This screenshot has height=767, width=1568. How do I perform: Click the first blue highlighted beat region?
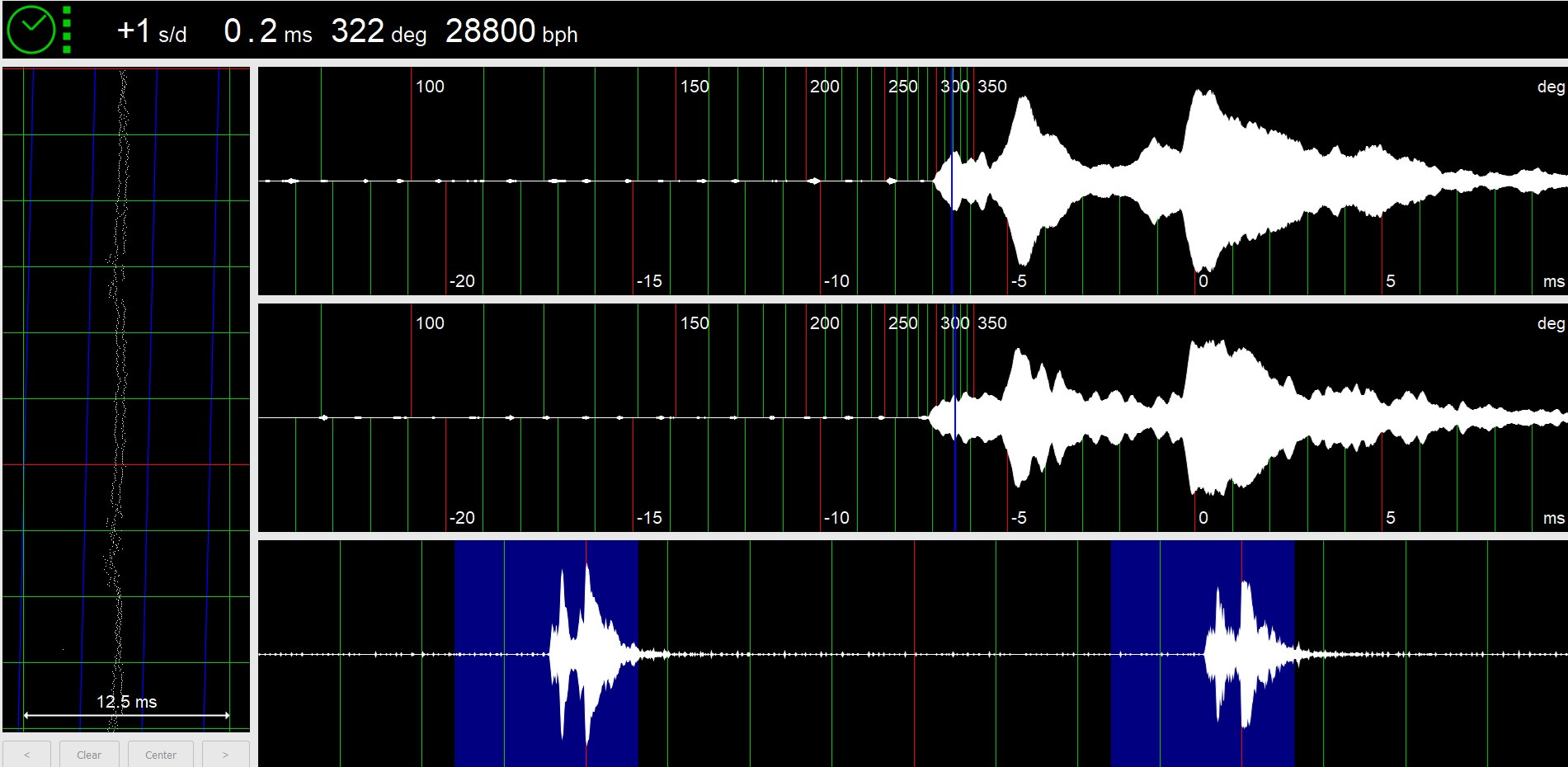click(x=546, y=653)
